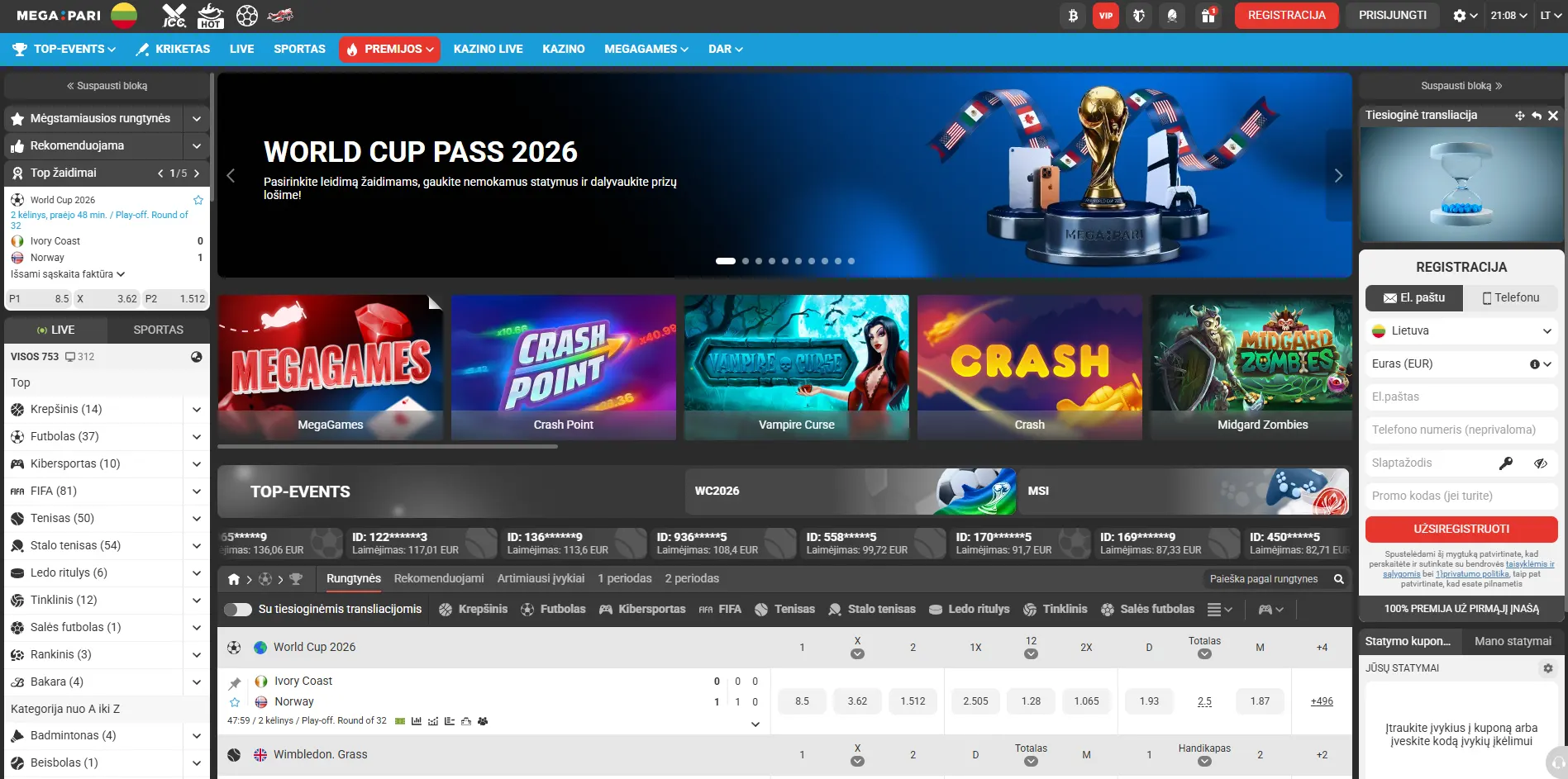Viewport: 1568px width, 779px height.
Task: Expand Krepšinis (14) category
Action: (197, 410)
